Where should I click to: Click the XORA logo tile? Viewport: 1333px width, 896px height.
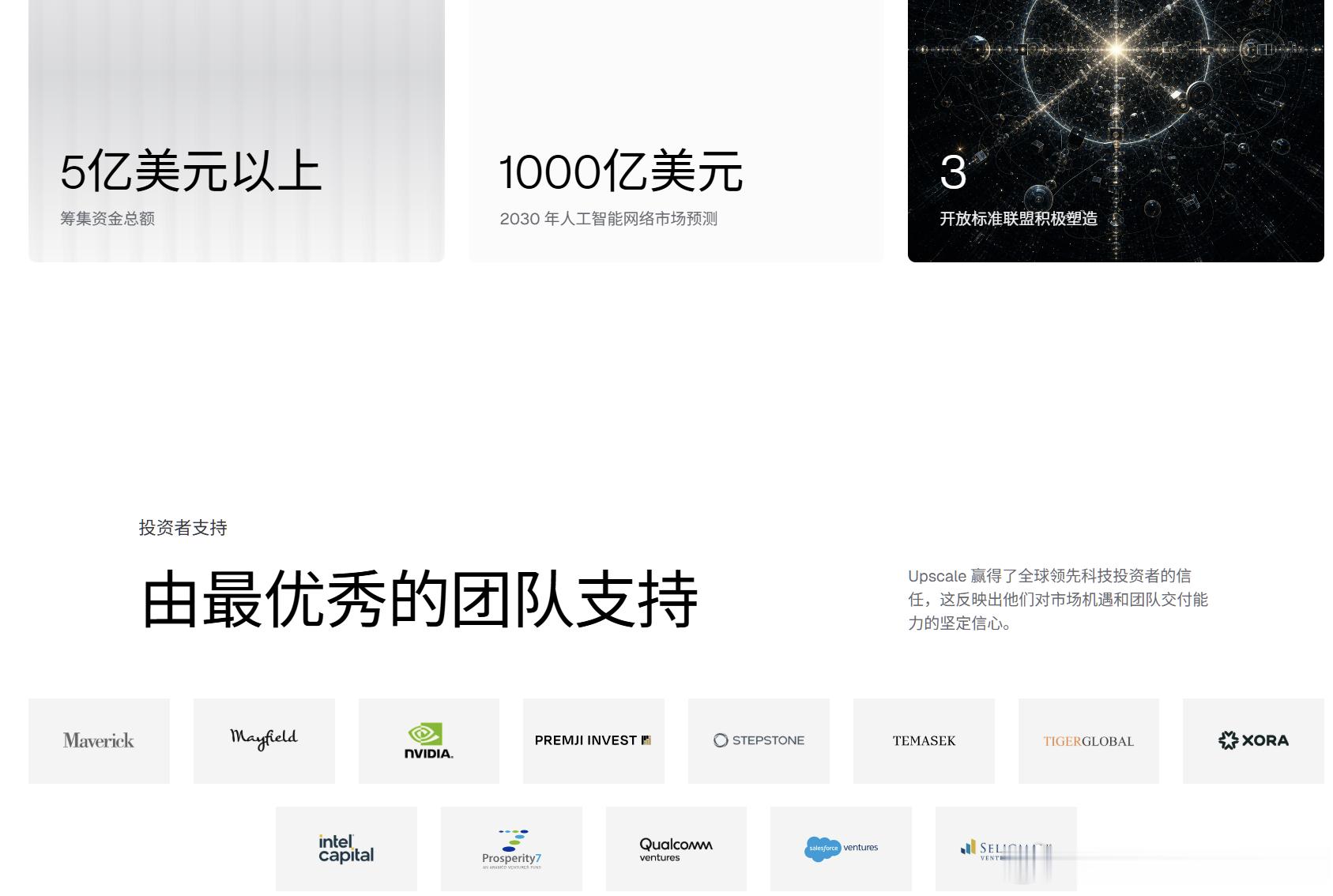[1253, 740]
